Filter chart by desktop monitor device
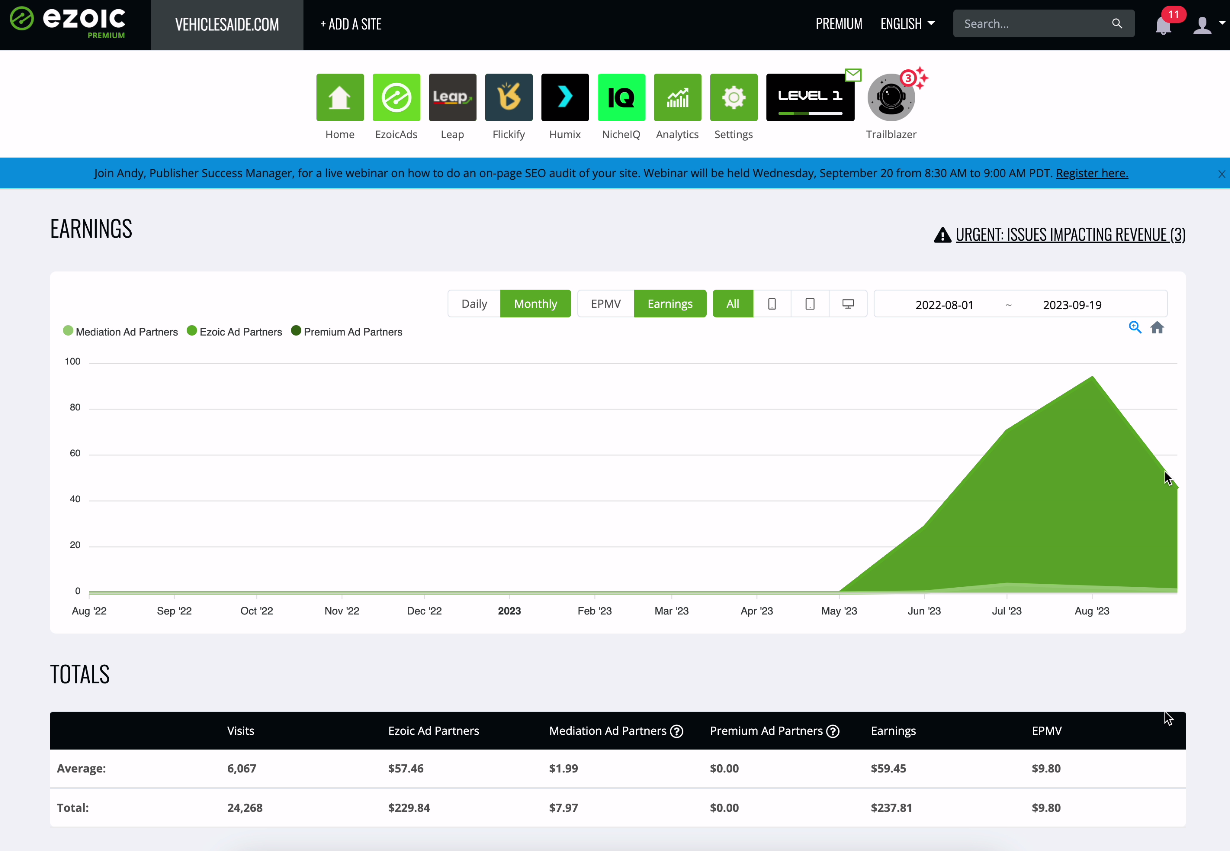Image resolution: width=1230 pixels, height=854 pixels. [x=848, y=304]
